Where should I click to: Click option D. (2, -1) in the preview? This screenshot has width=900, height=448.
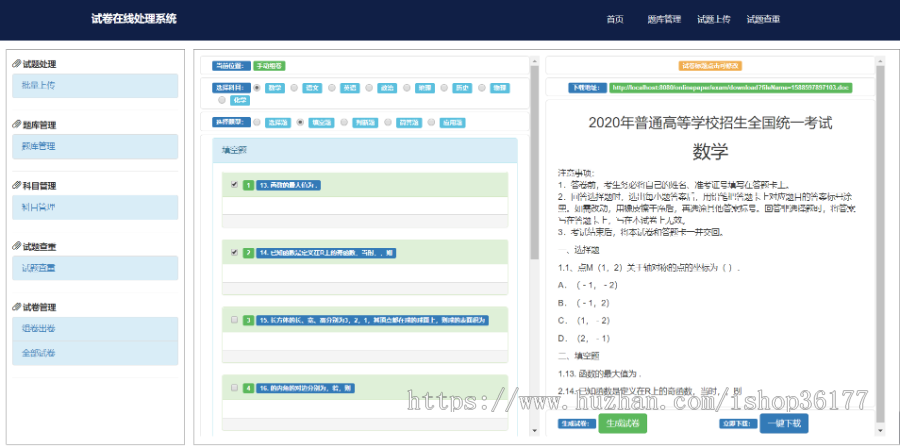click(584, 338)
